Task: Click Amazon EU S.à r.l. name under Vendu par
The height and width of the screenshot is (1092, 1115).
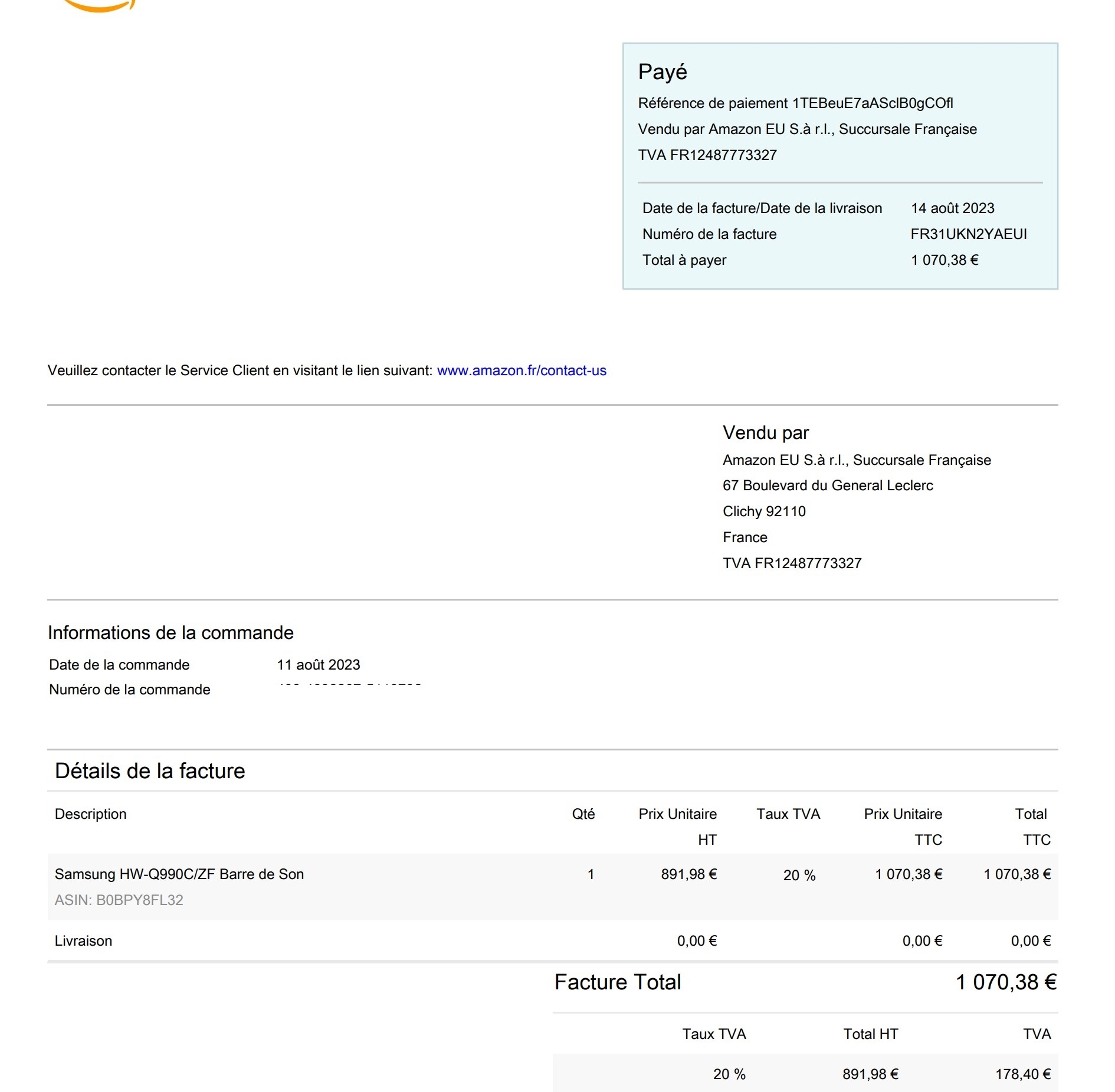Action: pyautogui.click(x=857, y=460)
